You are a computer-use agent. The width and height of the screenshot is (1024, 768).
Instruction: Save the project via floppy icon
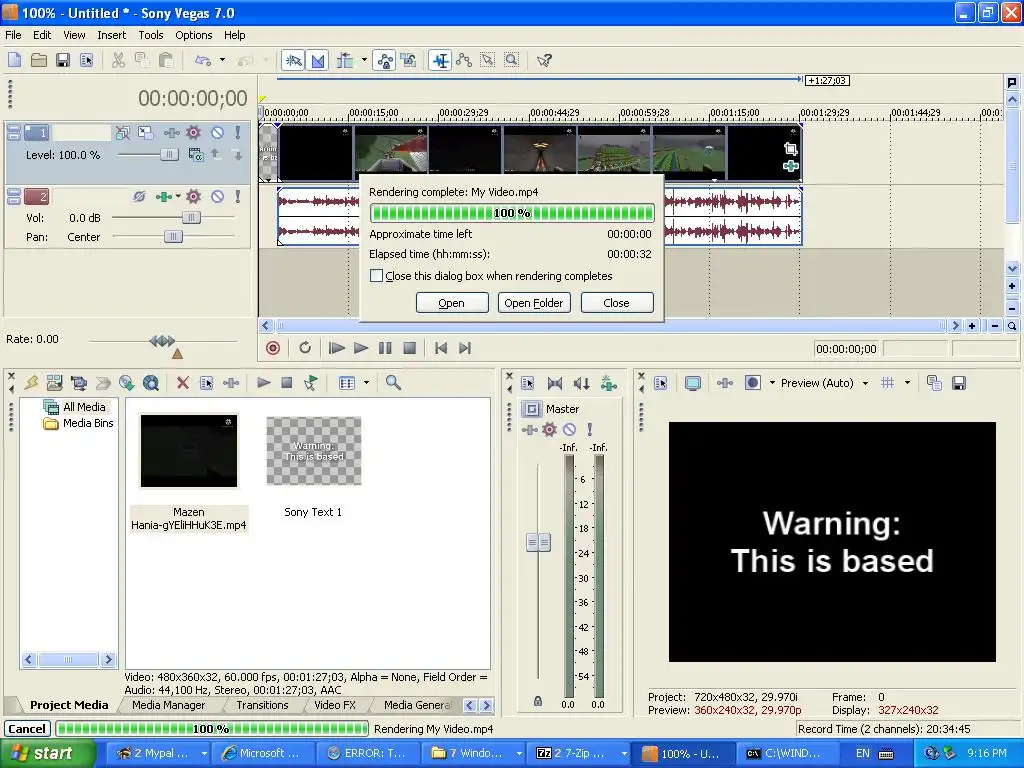[63, 61]
